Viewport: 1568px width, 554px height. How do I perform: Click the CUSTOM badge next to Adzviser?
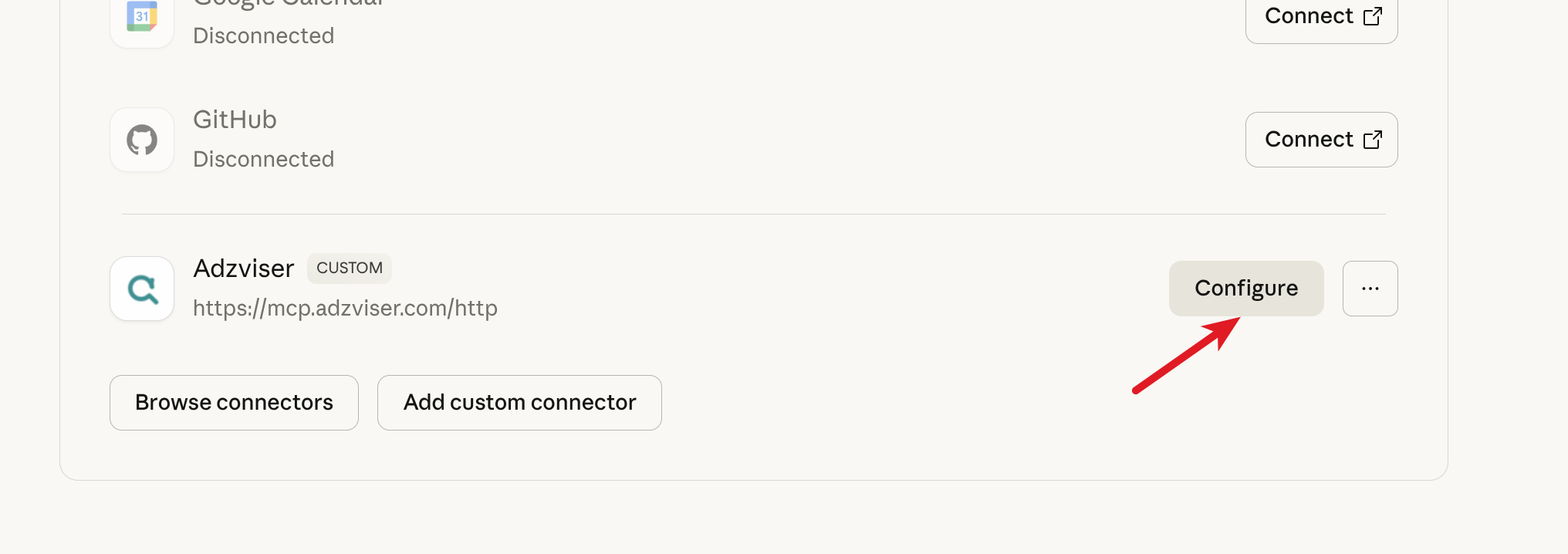349,268
